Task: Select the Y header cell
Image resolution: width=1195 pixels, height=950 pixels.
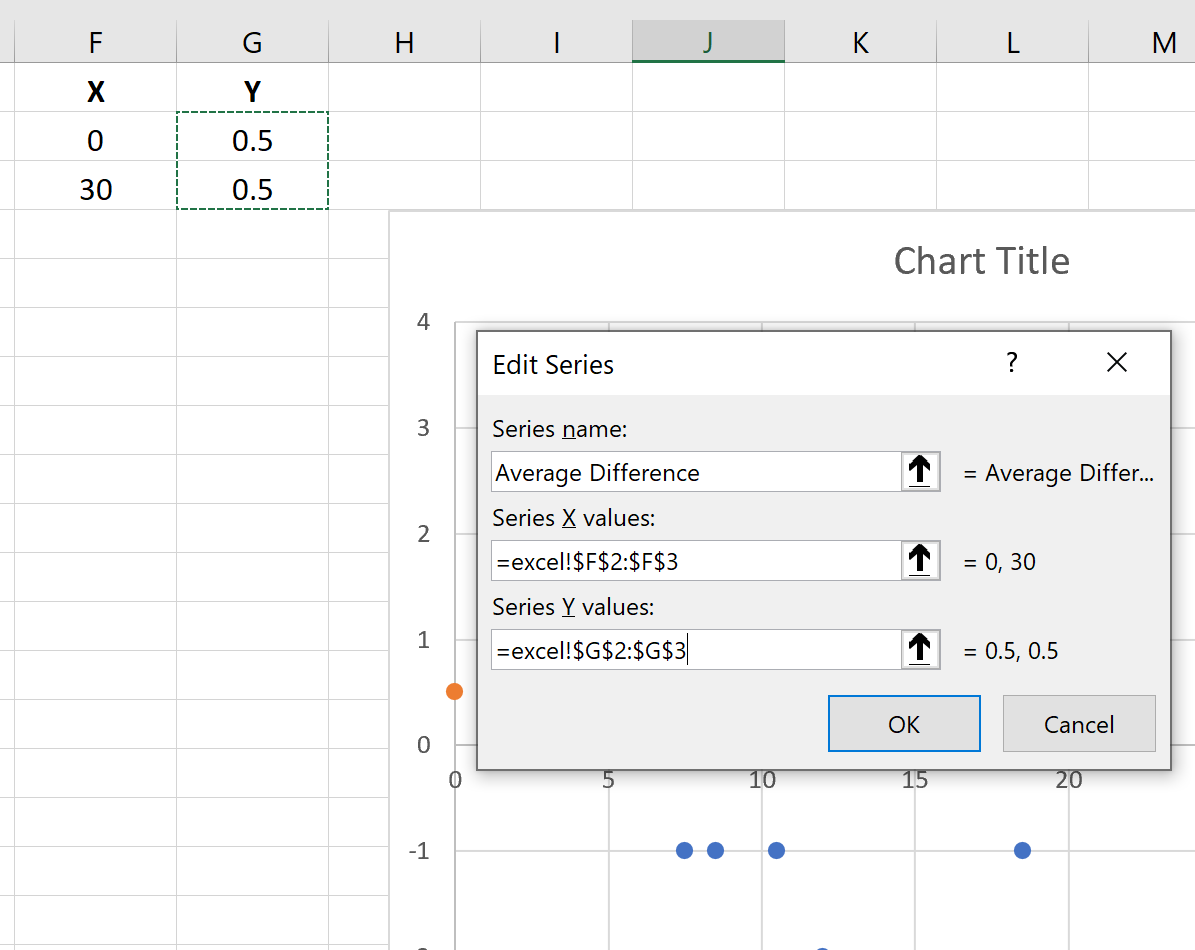Action: 251,91
